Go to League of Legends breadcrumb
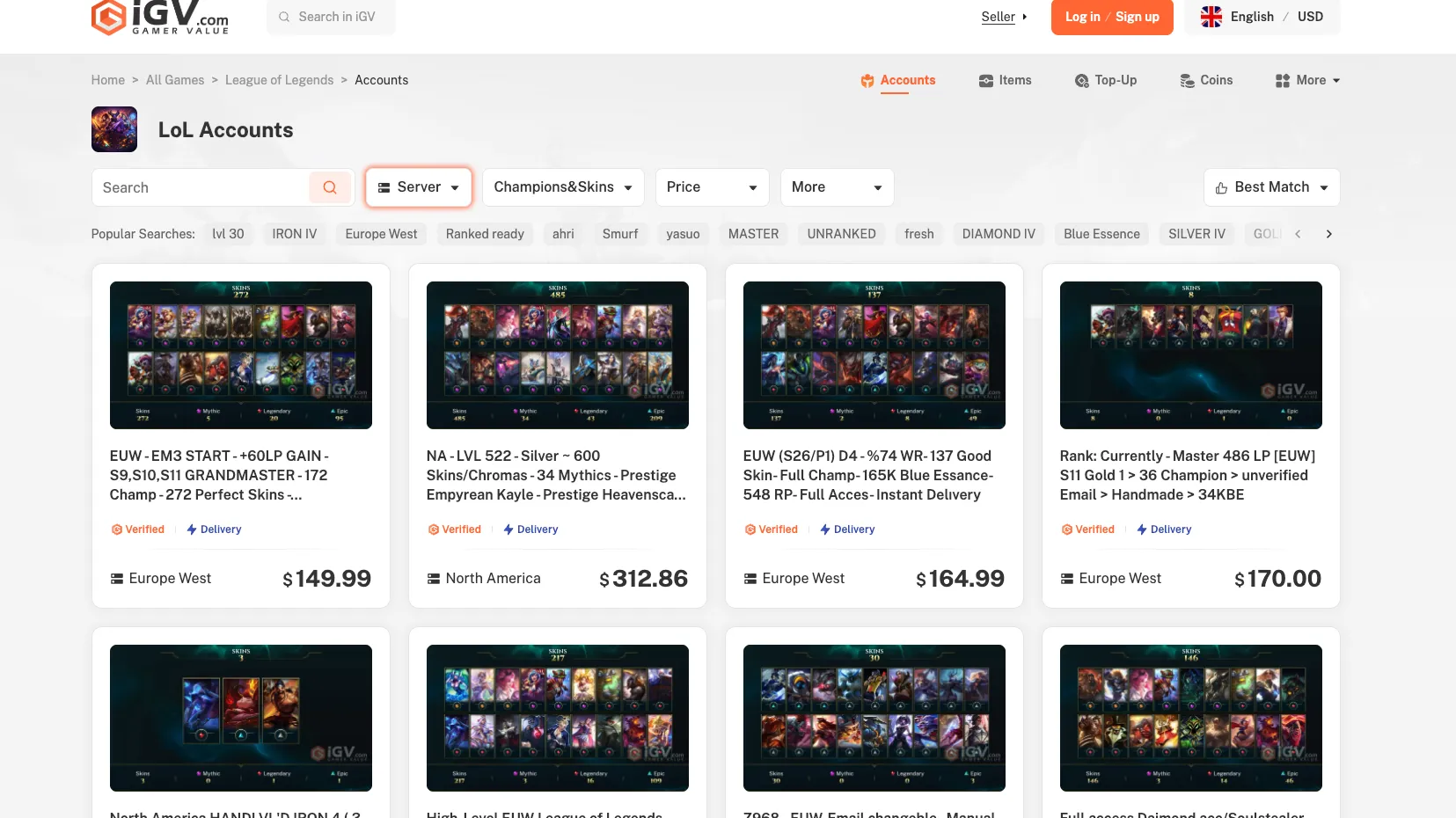Viewport: 1456px width, 818px height. point(279,80)
